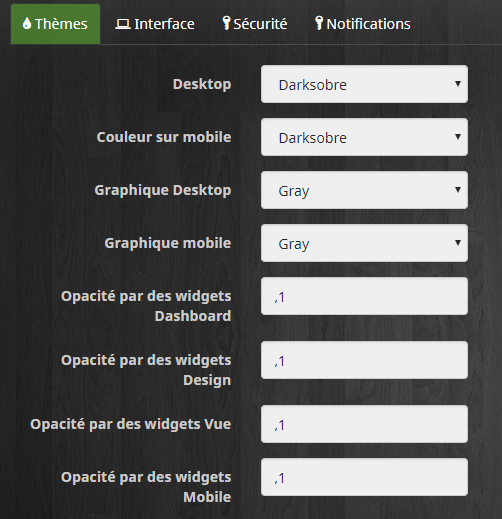Click the key icon beside Notifications
Viewport: 502px width, 519px height.
[x=319, y=23]
